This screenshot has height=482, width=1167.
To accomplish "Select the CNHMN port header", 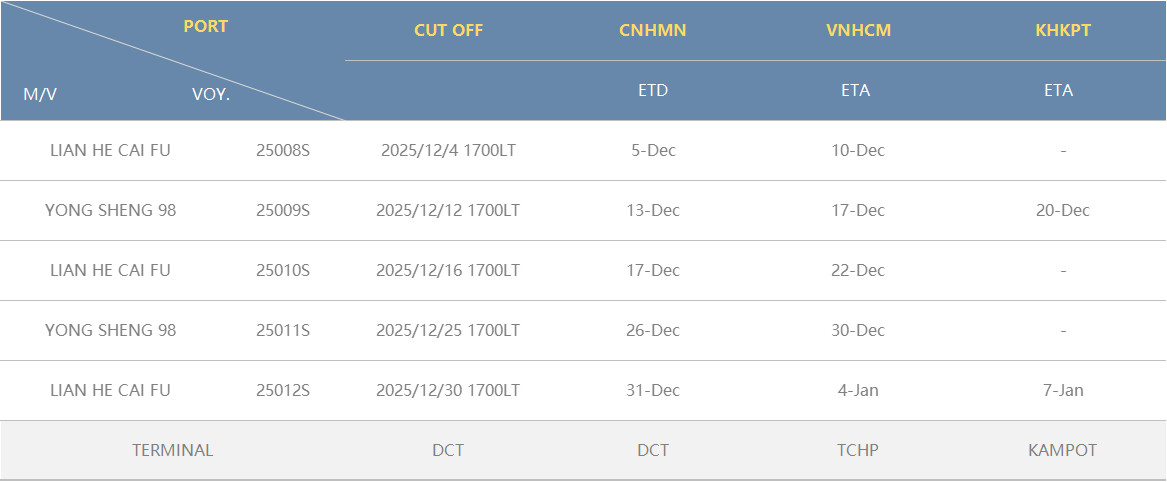I will pos(652,30).
